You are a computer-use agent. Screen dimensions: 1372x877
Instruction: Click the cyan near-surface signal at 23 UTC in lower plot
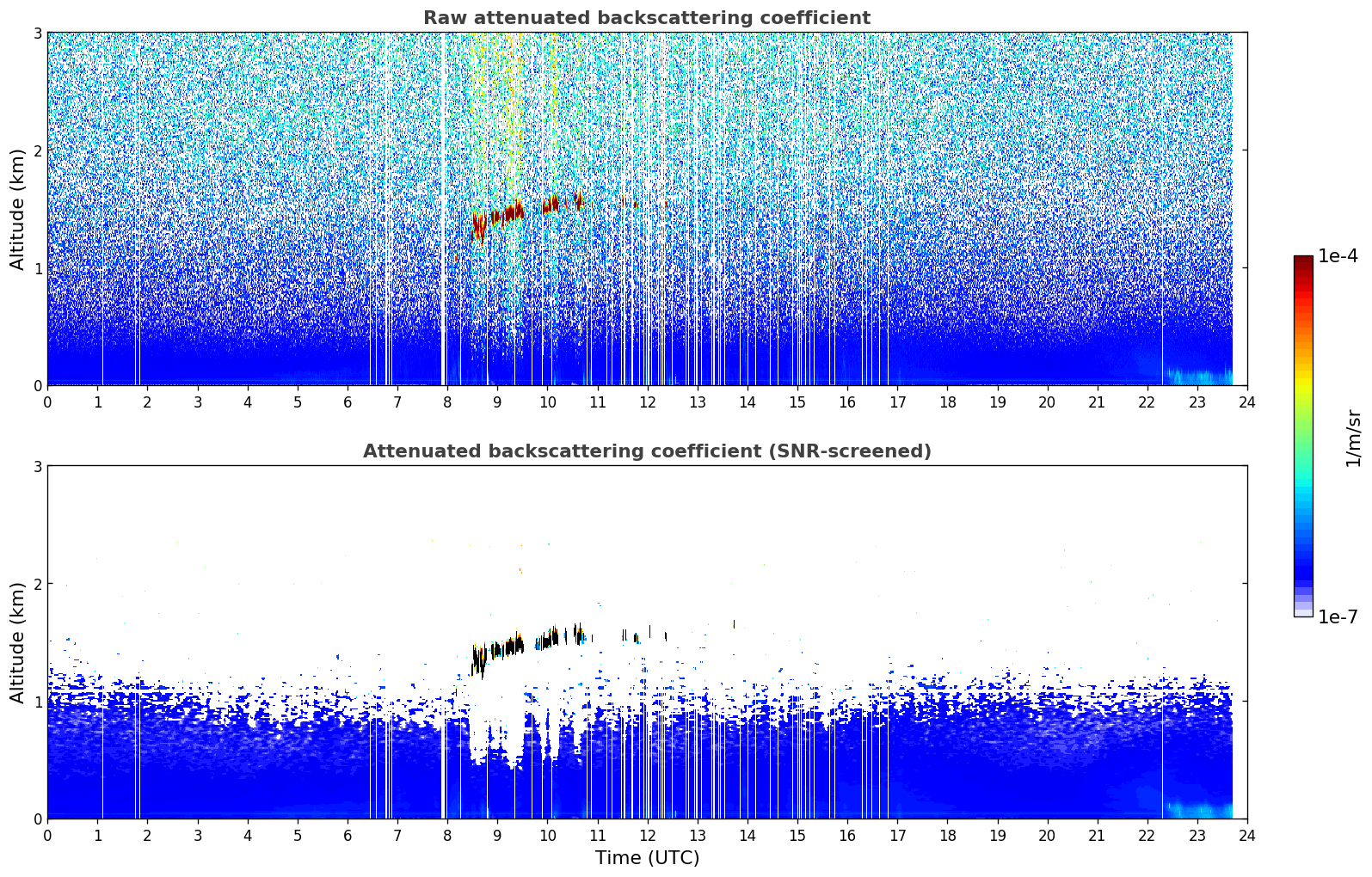(x=1200, y=809)
